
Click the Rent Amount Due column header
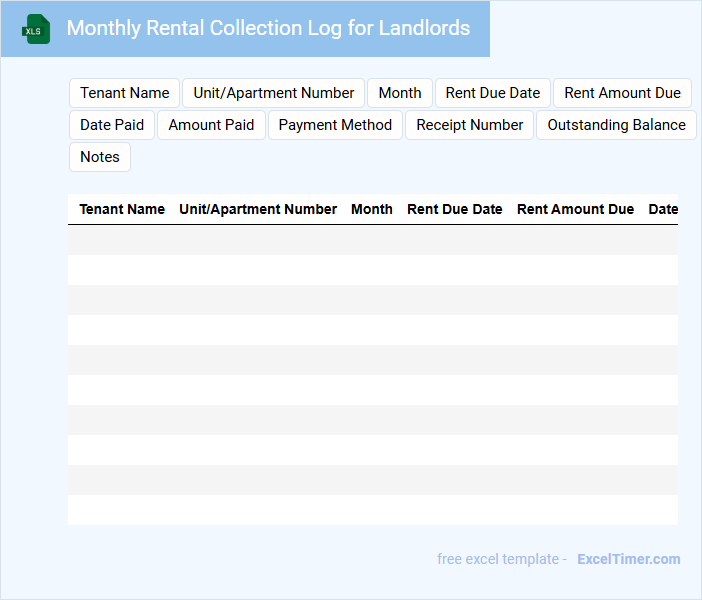tap(575, 209)
